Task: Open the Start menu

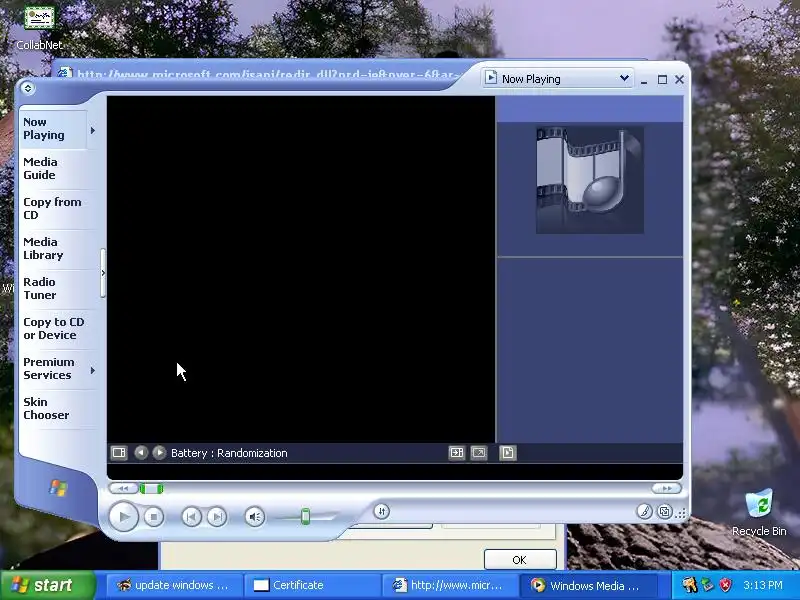Action: pyautogui.click(x=47, y=585)
